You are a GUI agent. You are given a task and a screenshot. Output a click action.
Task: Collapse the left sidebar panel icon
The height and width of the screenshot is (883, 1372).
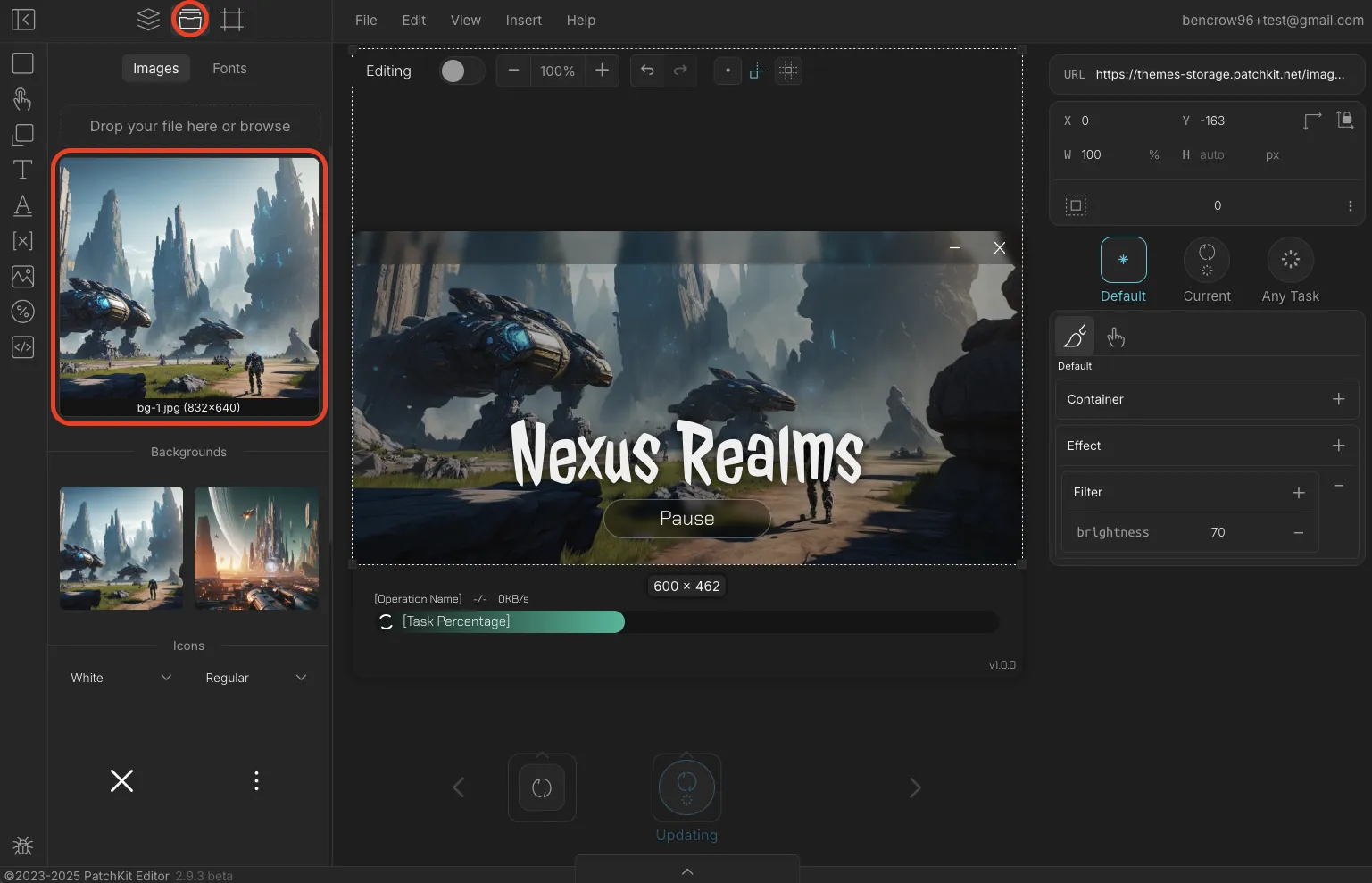tap(23, 20)
